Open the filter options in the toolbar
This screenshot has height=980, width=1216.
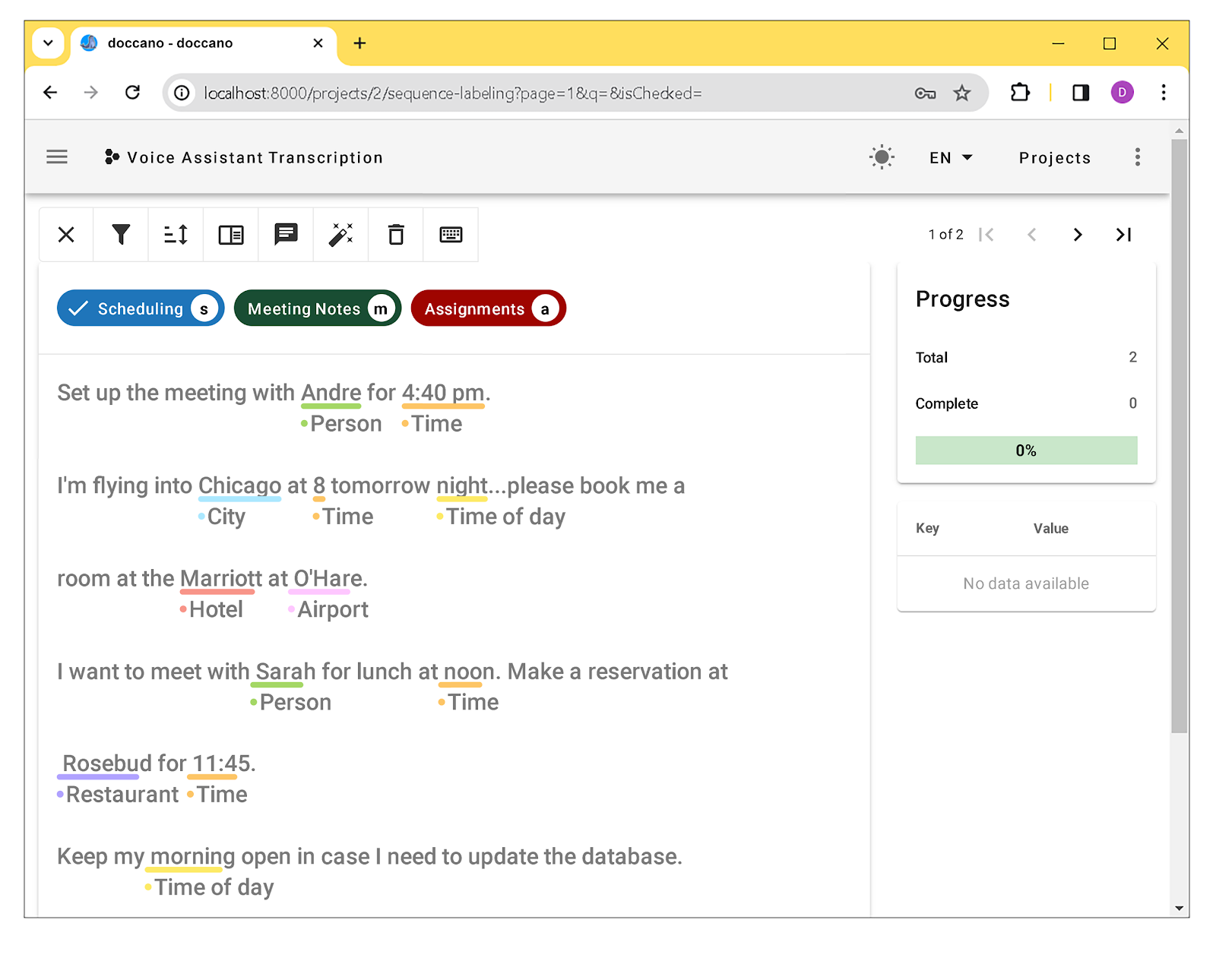121,235
